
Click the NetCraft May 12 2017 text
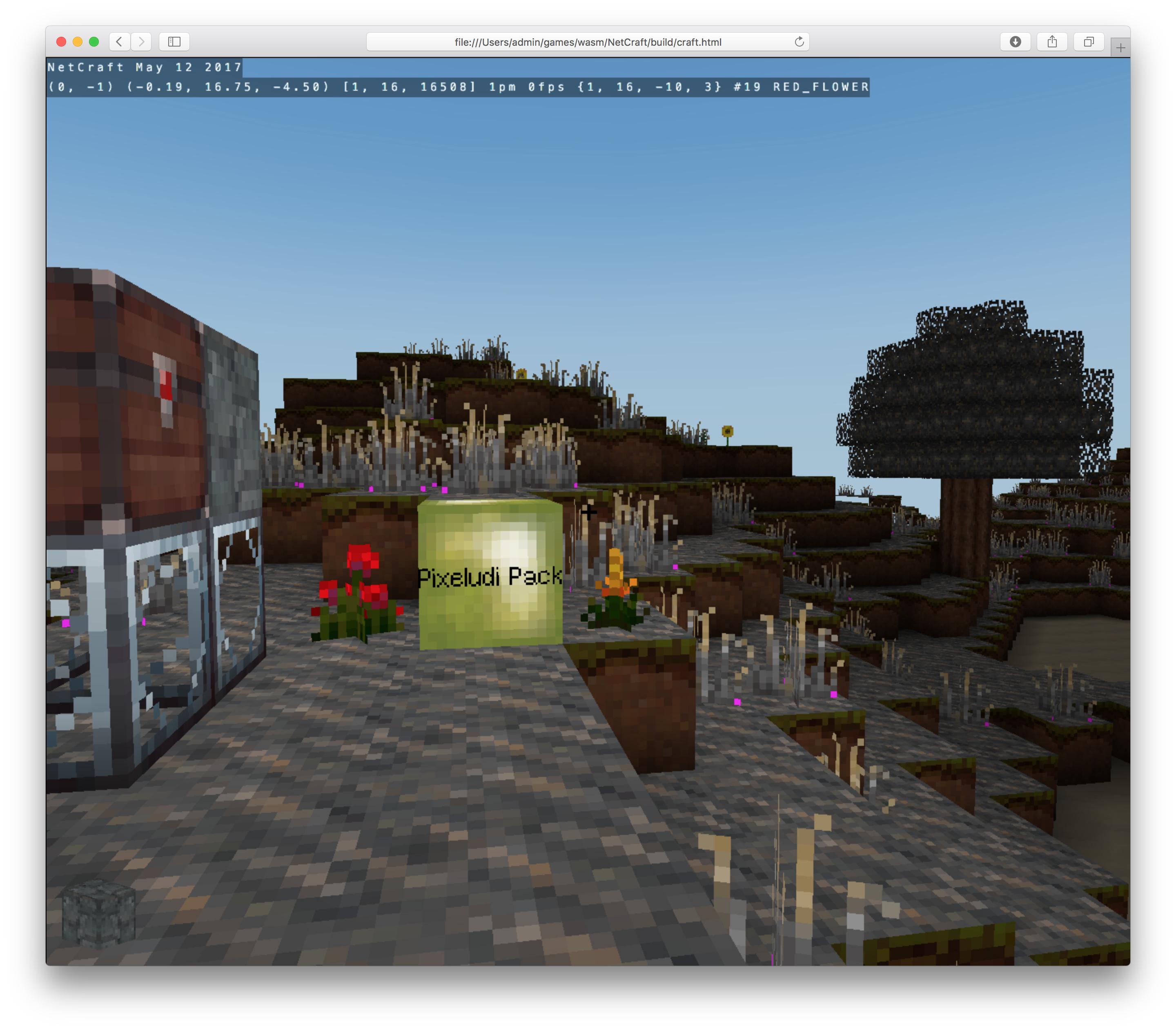click(x=144, y=67)
